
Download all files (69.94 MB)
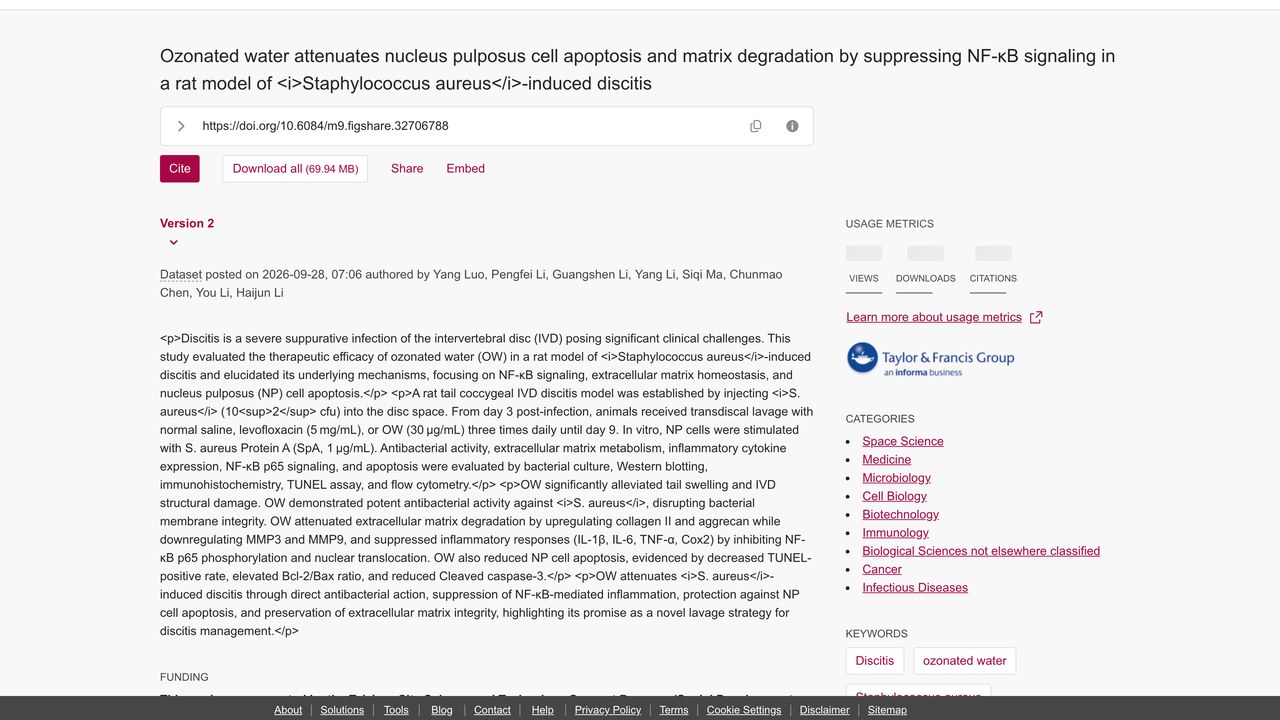(295, 168)
